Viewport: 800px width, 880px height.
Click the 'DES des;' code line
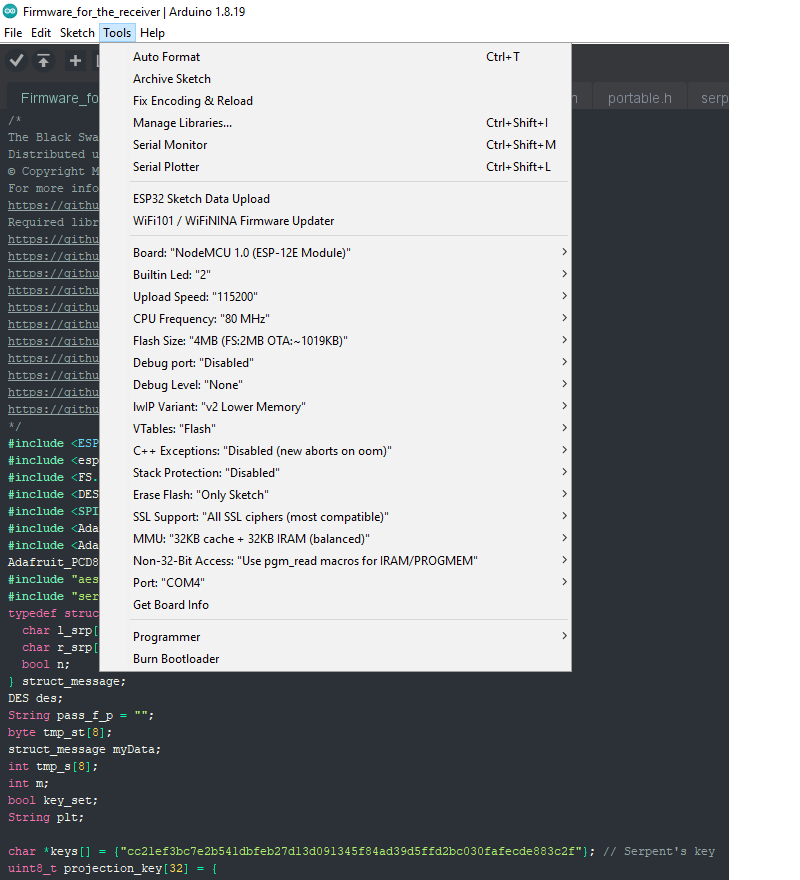coord(35,698)
